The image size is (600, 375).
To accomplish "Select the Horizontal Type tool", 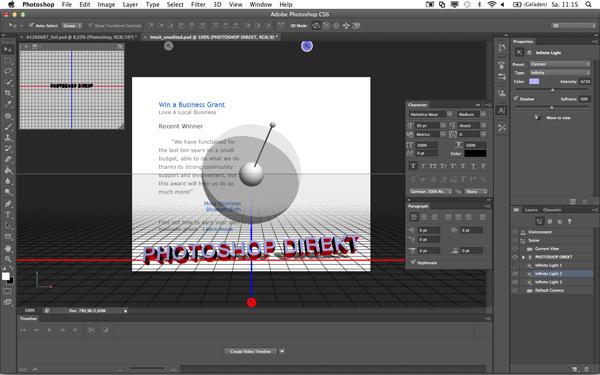I will pos(8,215).
